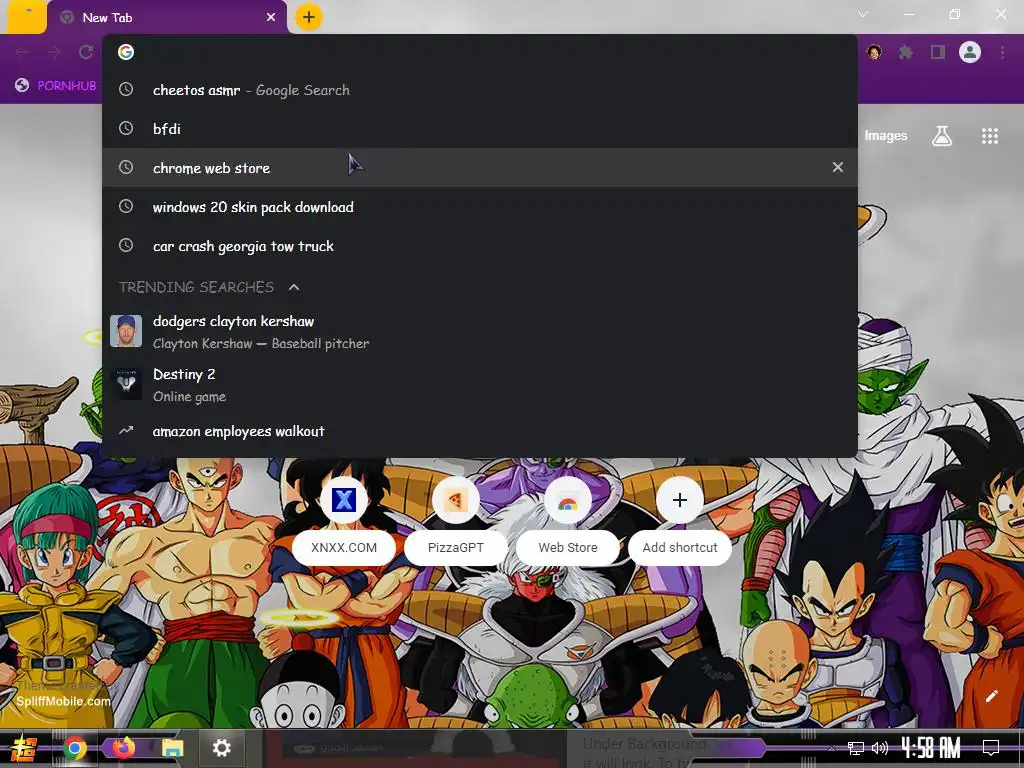Go back with the back arrow
Viewport: 1024px width, 768px height.
pos(22,52)
